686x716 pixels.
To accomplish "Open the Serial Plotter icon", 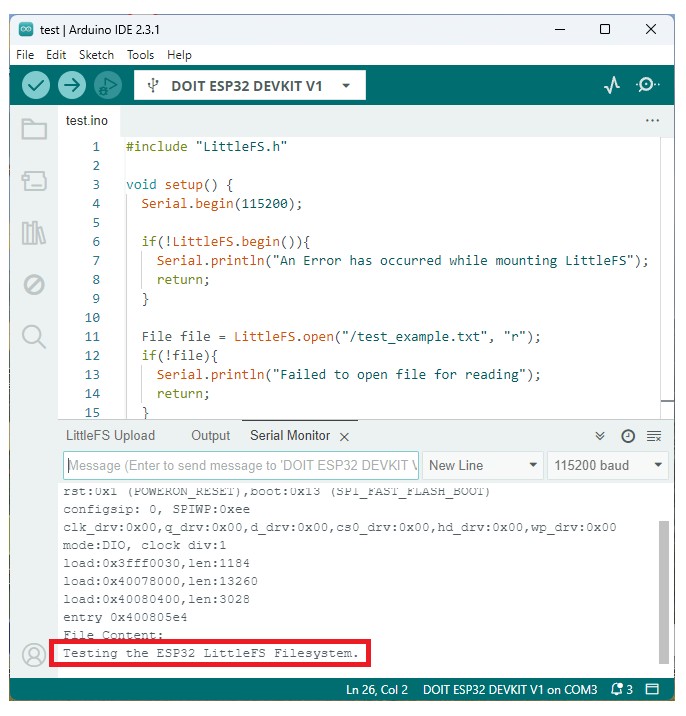I will (612, 86).
